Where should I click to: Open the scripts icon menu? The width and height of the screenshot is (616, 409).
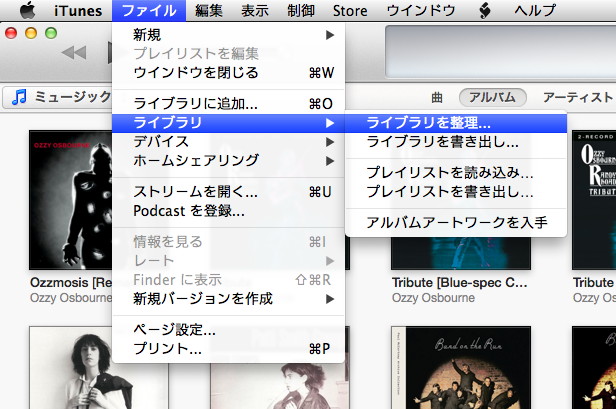tap(485, 11)
